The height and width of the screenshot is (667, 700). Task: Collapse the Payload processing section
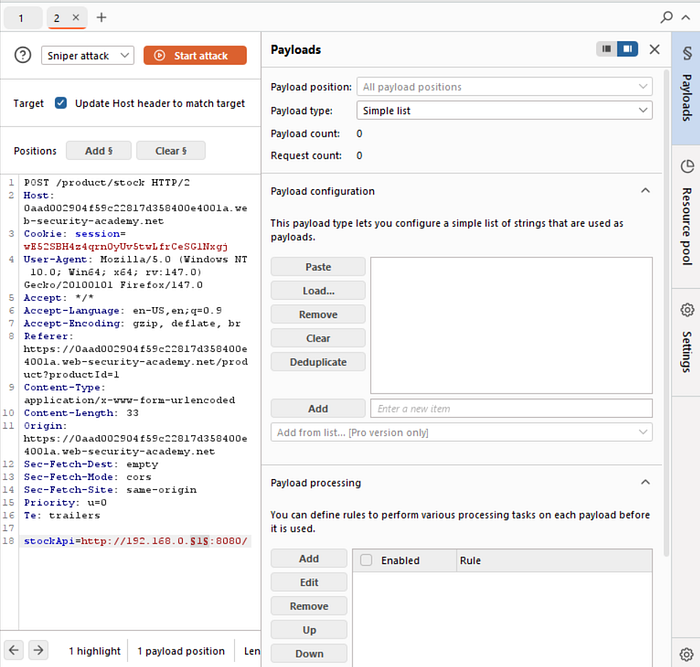645,482
